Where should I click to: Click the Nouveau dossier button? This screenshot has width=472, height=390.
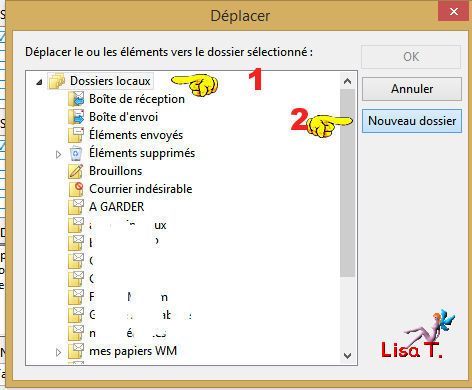412,121
